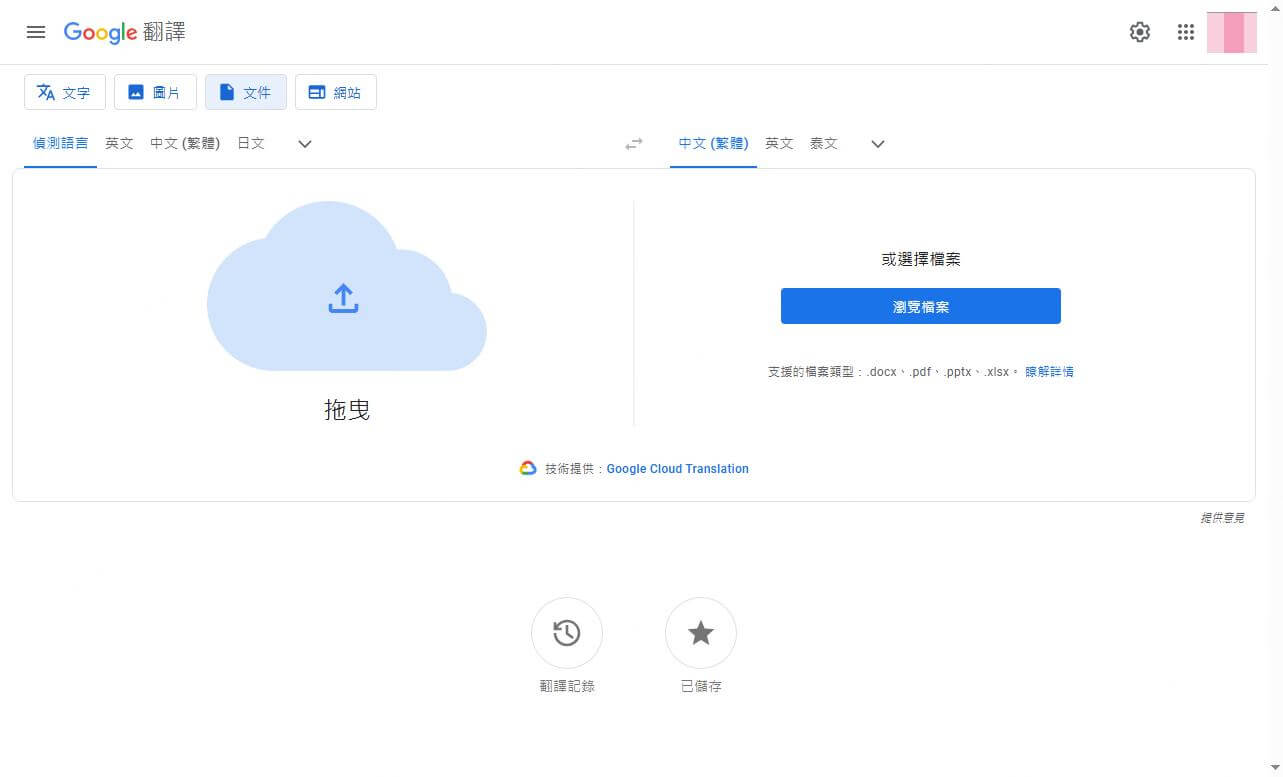Viewport: 1283px width, 777px height.
Task: Select 偵測語言 as source language
Action: [x=60, y=143]
